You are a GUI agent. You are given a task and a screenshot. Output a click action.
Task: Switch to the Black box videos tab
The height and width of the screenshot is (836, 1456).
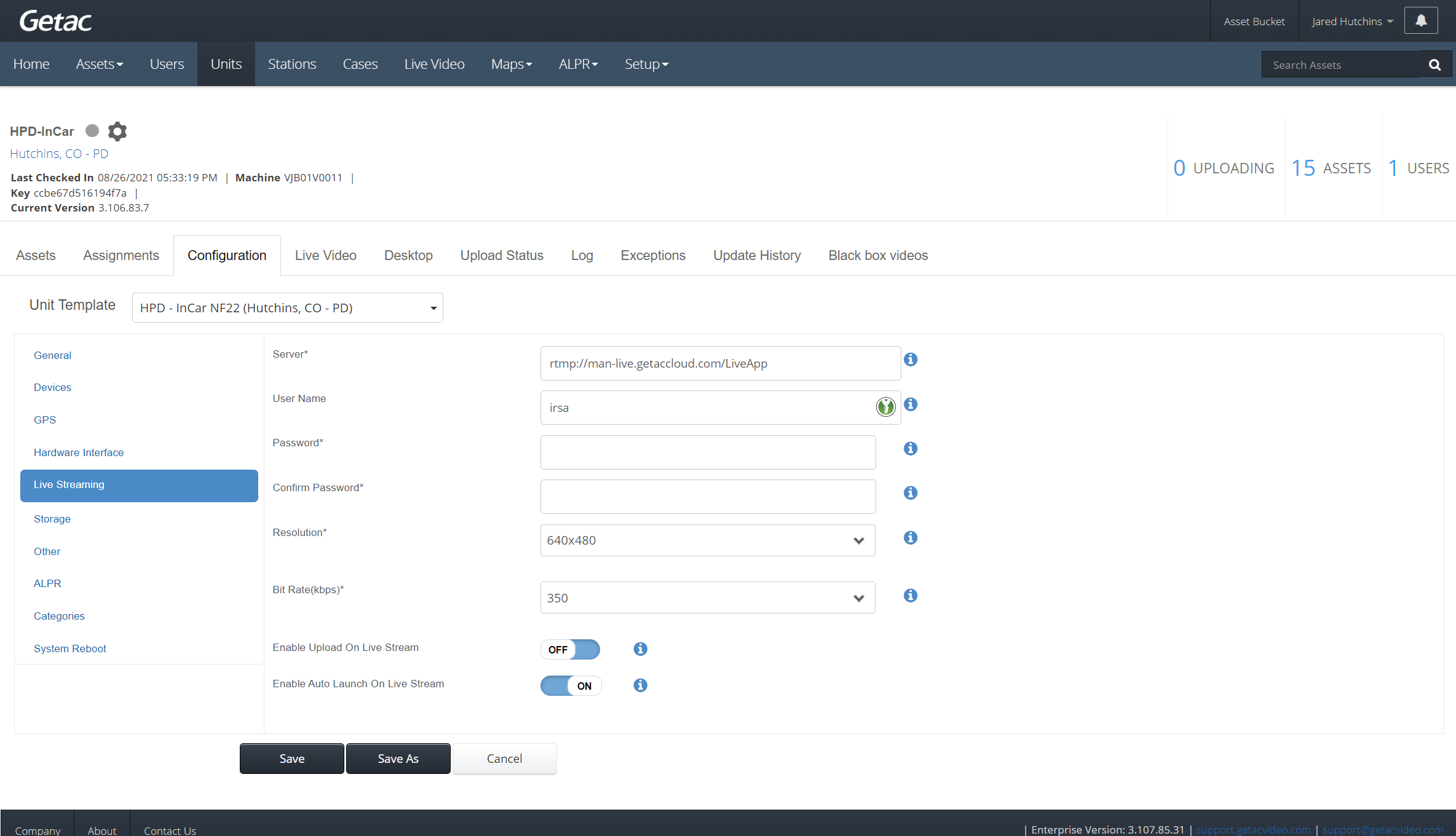pos(878,256)
